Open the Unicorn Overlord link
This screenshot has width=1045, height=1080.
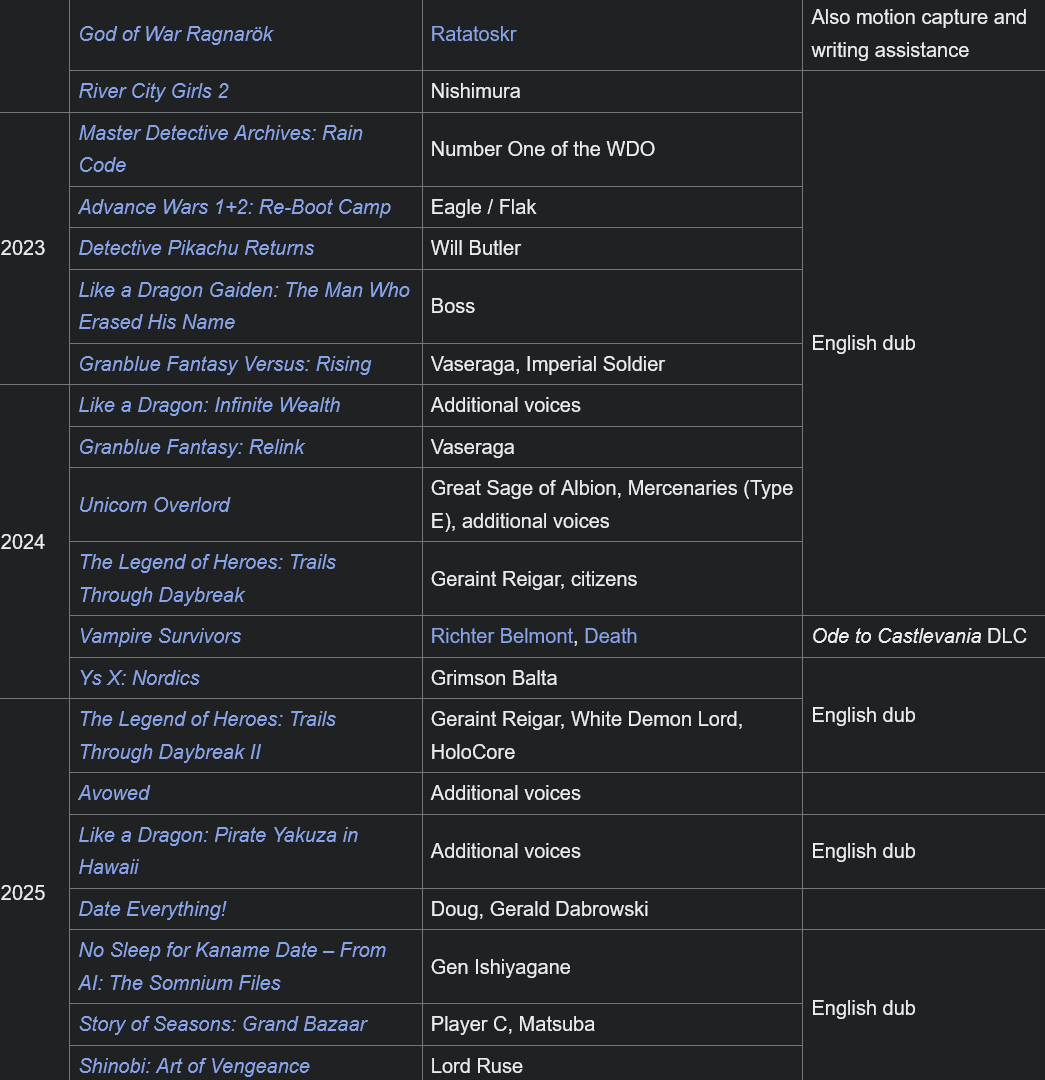(x=154, y=505)
